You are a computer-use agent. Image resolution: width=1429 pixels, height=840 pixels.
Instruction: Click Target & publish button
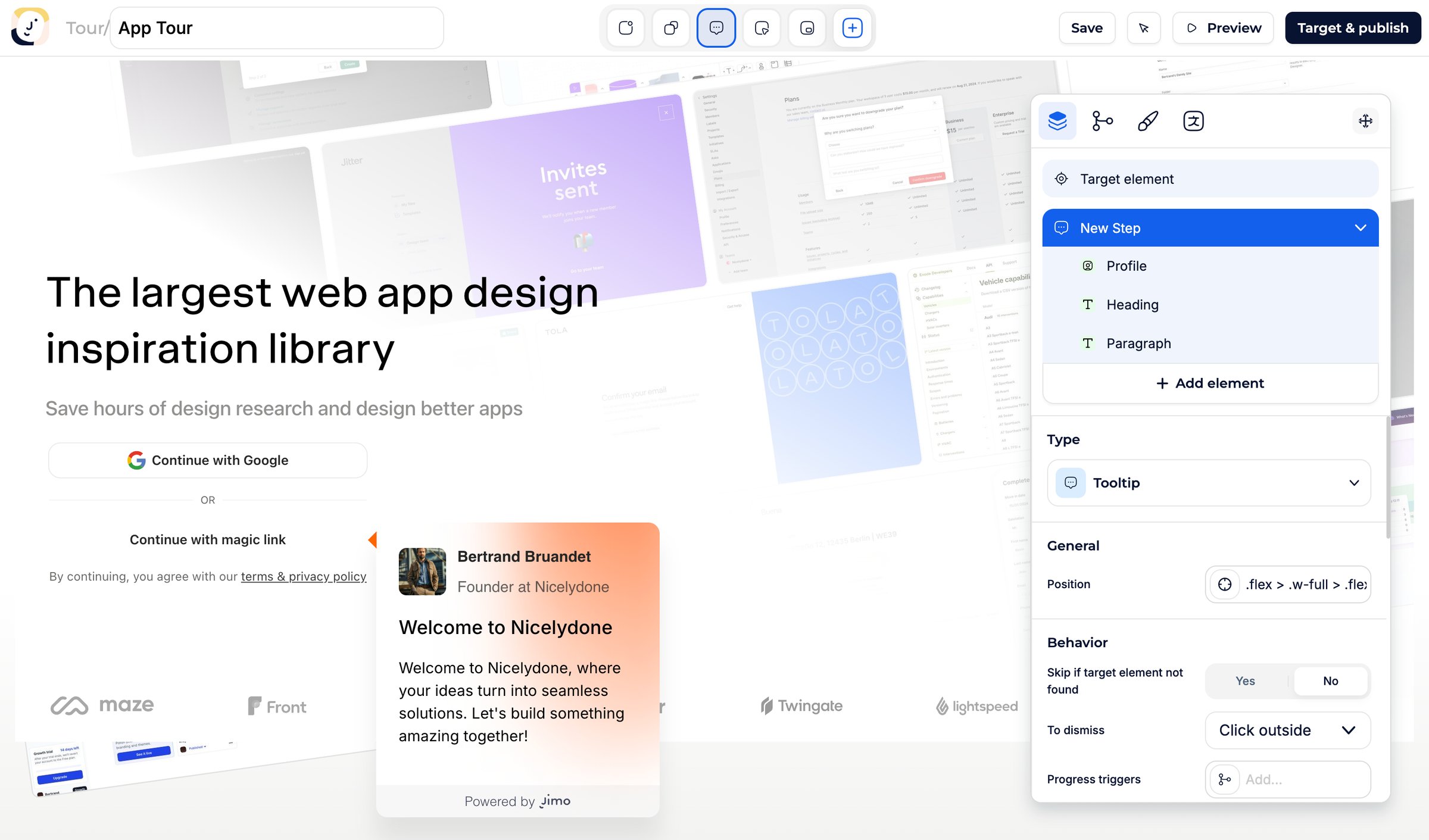(x=1353, y=28)
